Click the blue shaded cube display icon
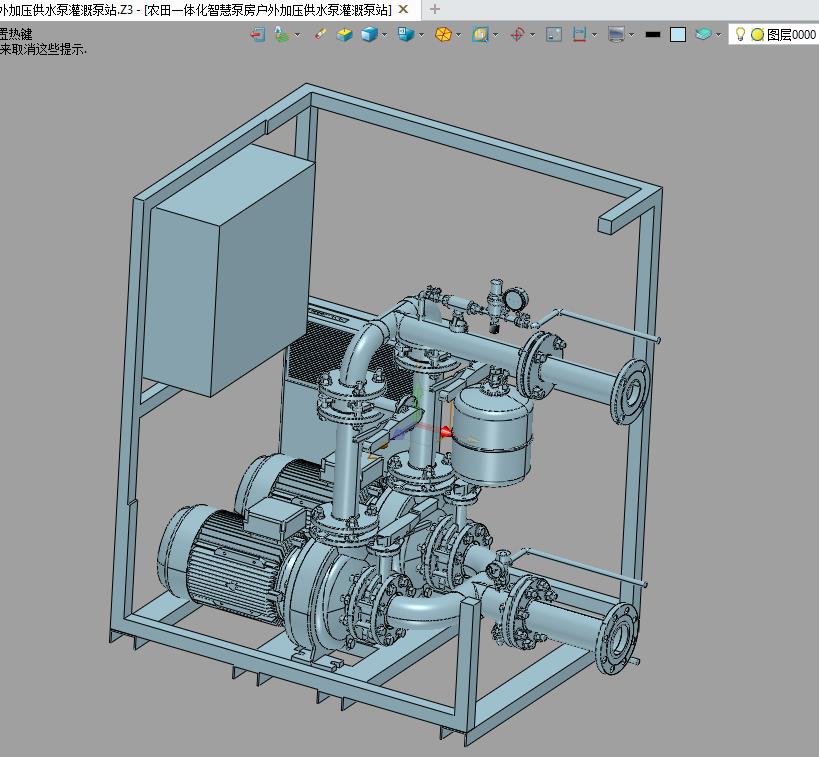 pos(369,34)
